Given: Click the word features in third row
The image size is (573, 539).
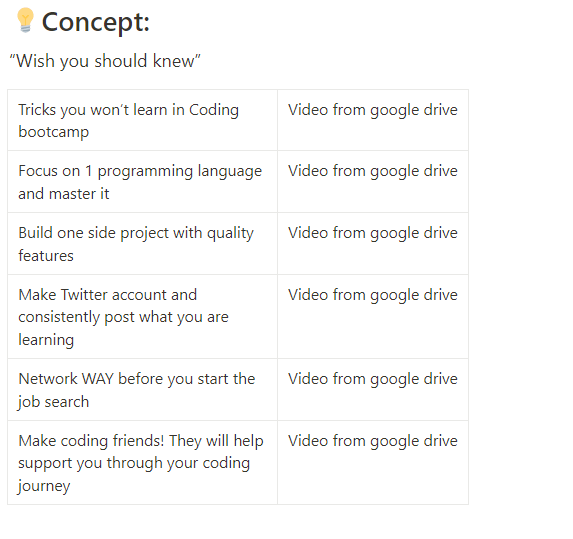Looking at the screenshot, I should pos(46,255).
